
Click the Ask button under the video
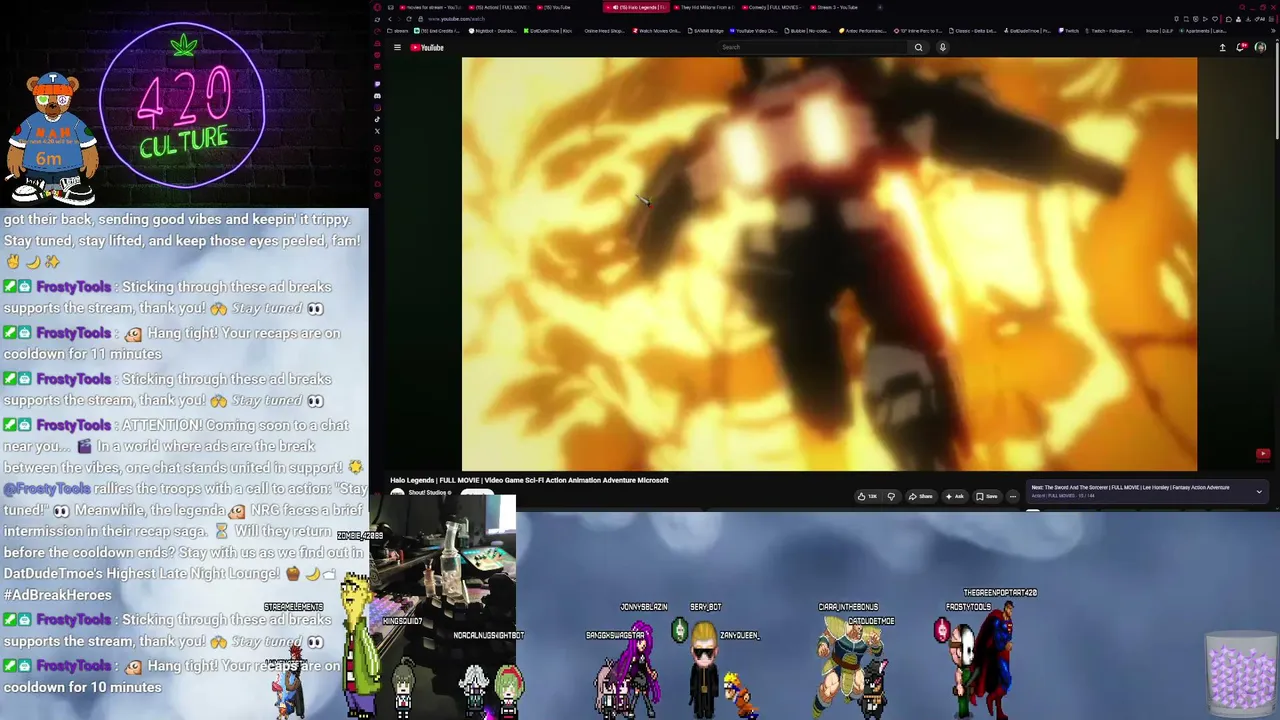954,496
